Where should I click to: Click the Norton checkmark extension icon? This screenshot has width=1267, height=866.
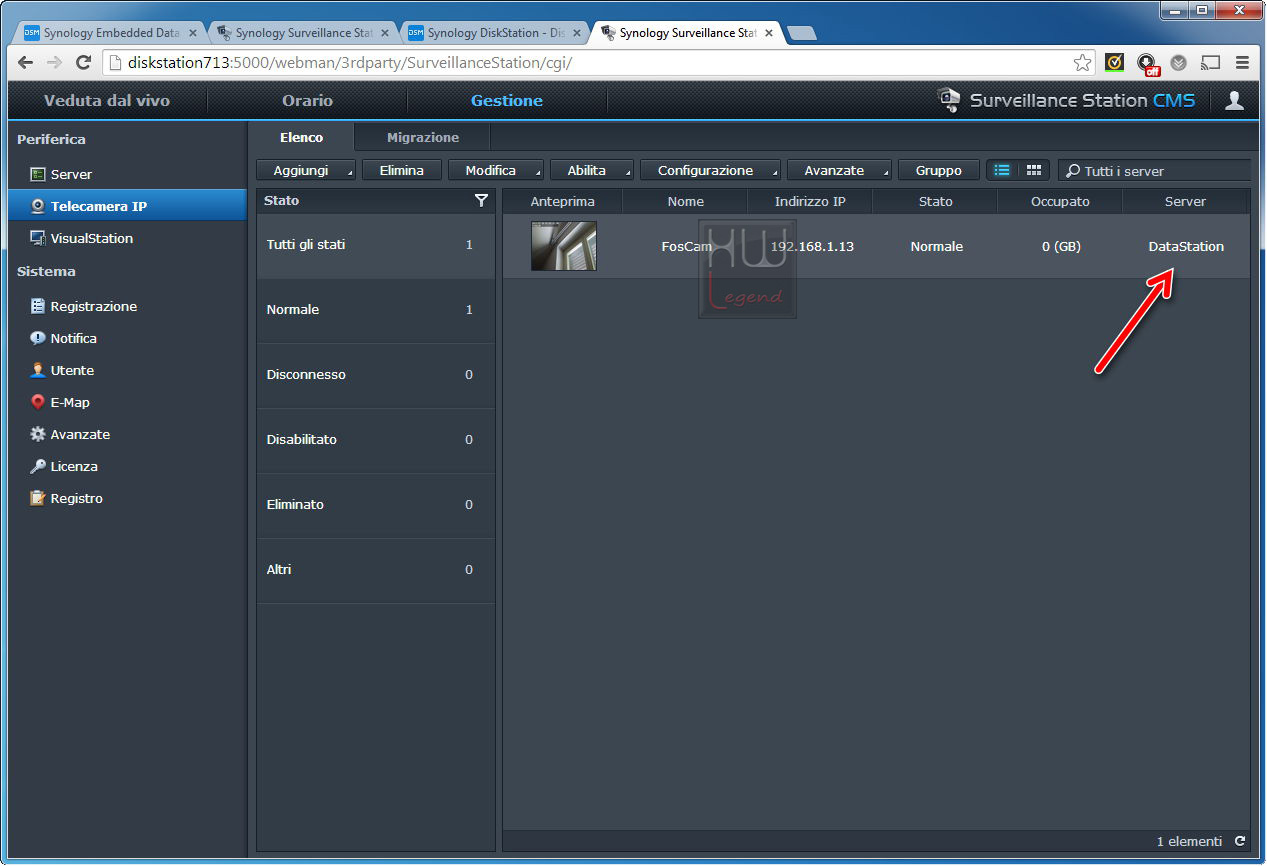pos(1114,63)
